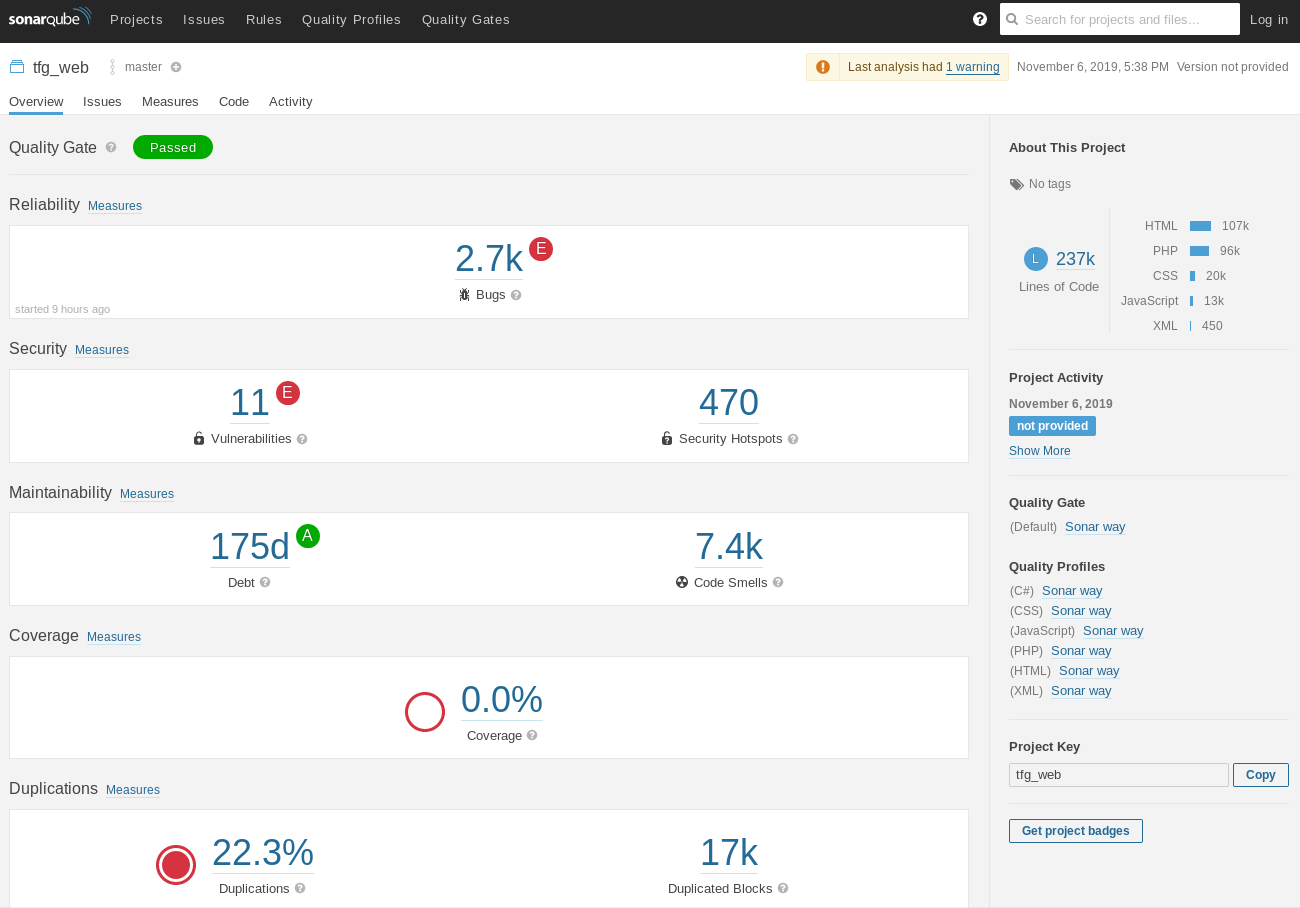The height and width of the screenshot is (908, 1300).
Task: Click the Copy project key button
Action: point(1261,775)
